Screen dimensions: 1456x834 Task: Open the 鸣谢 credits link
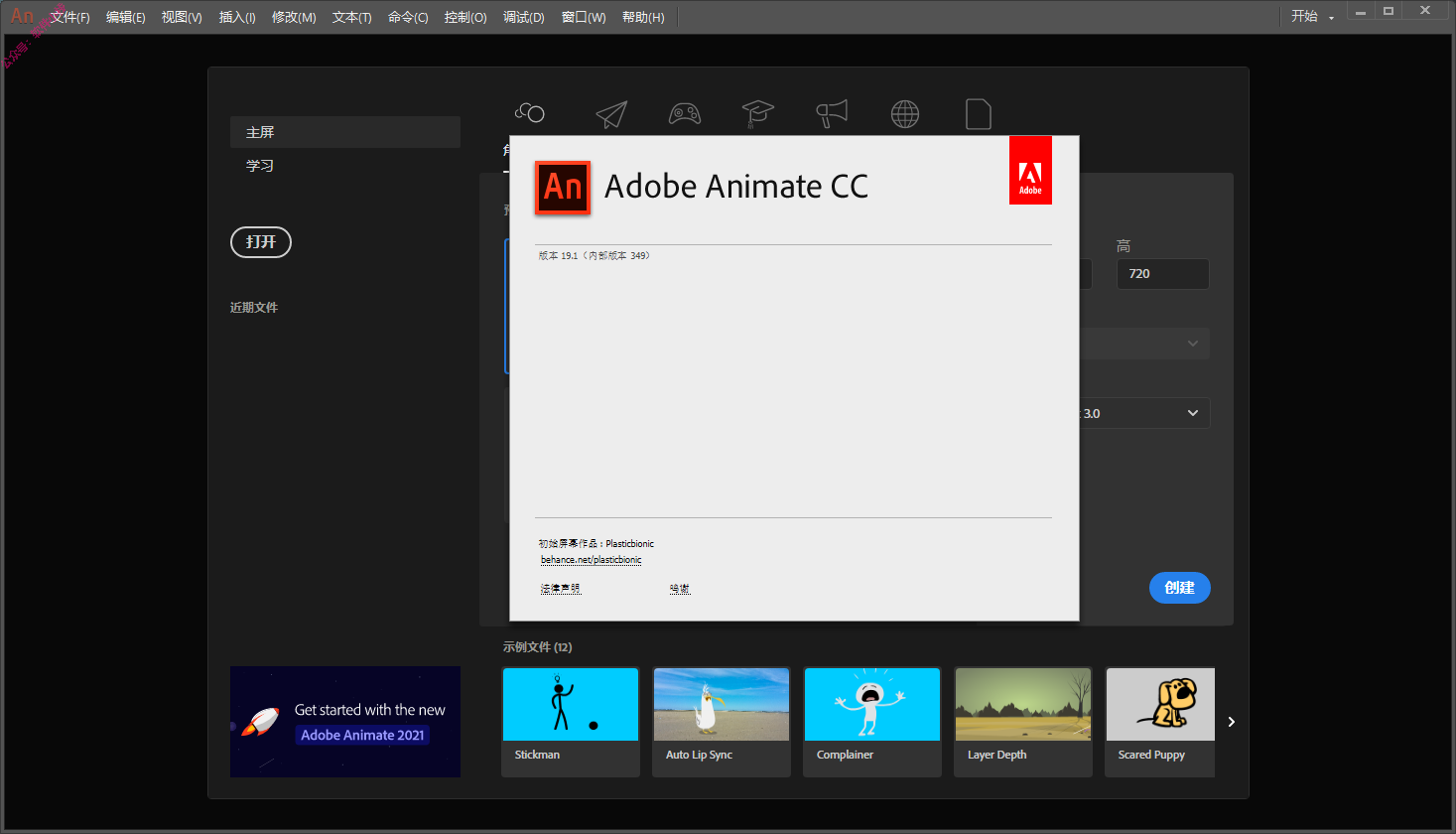(679, 589)
